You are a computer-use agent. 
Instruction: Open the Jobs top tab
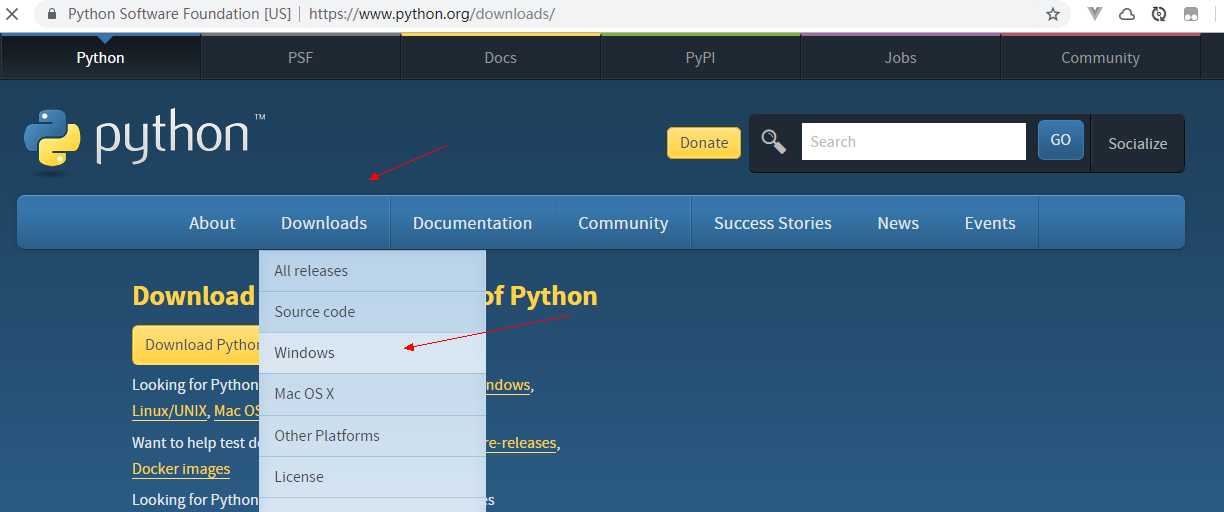pos(900,57)
